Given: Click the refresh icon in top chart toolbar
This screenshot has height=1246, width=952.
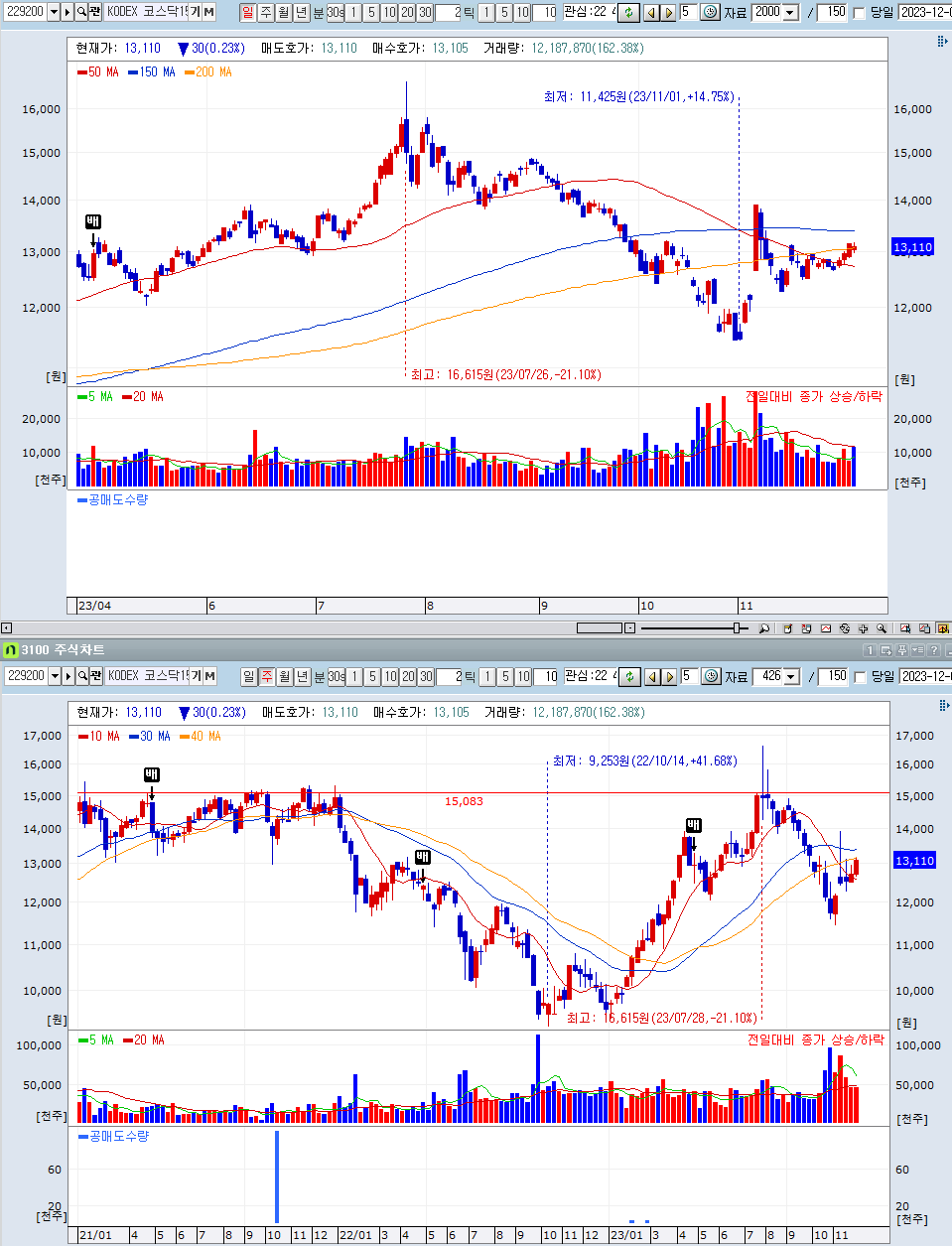Looking at the screenshot, I should click(x=628, y=12).
